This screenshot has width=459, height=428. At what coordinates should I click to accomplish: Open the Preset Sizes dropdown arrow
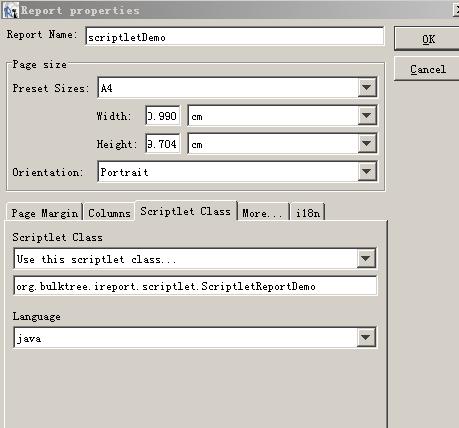pyautogui.click(x=367, y=88)
